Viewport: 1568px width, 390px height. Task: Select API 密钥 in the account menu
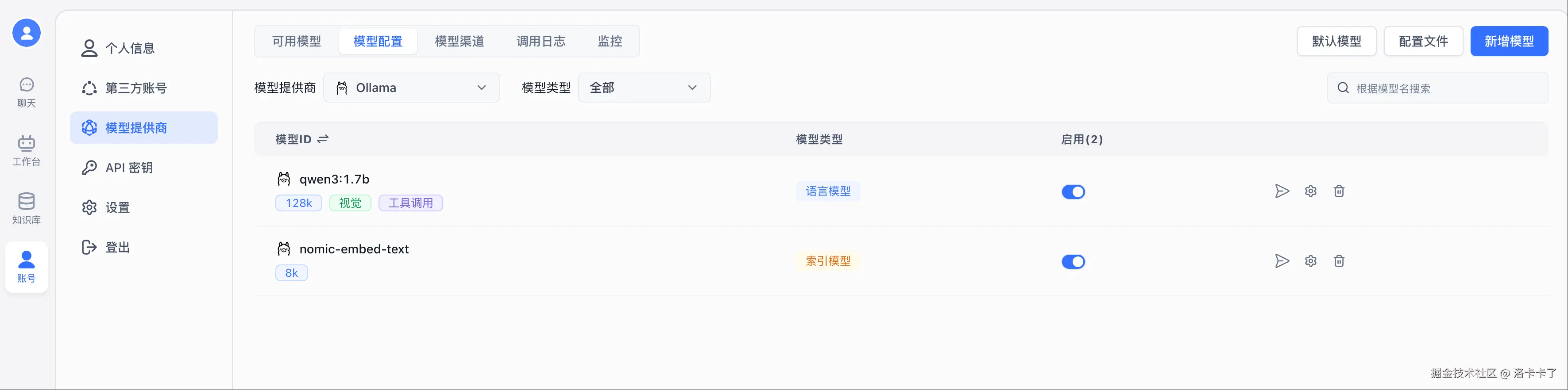[x=128, y=168]
